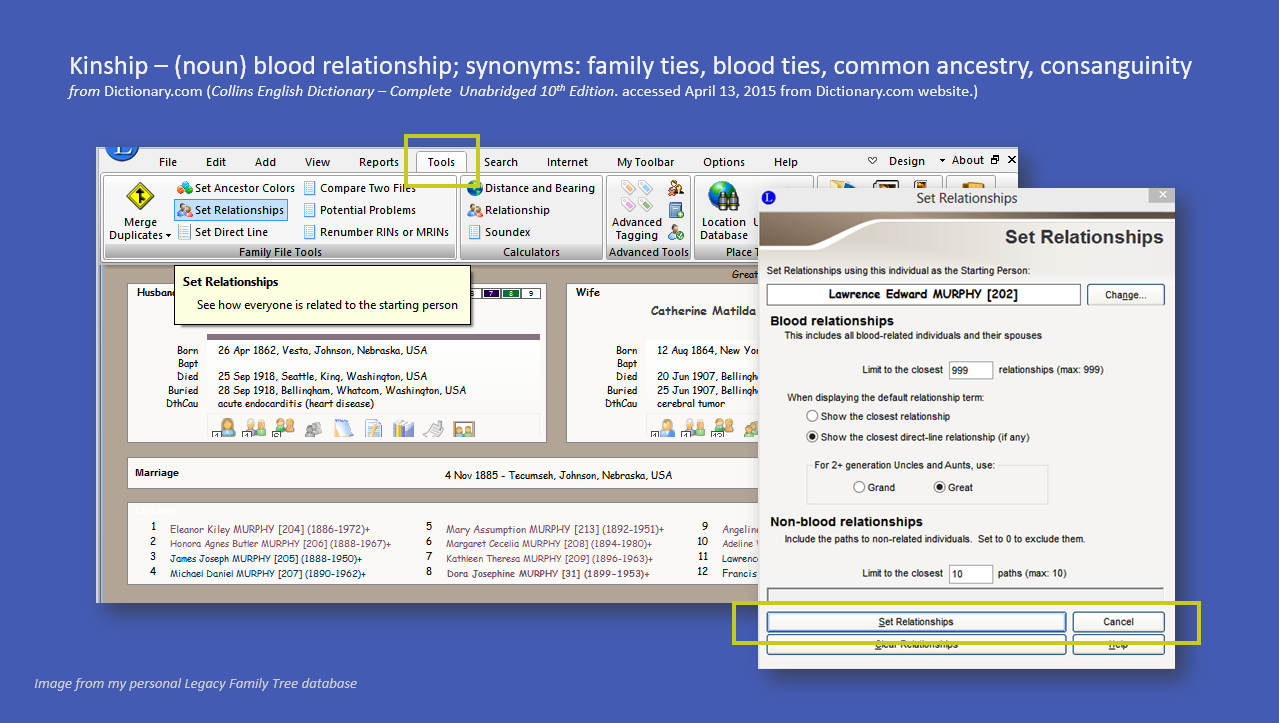Open Set Ancestor Colors tool
1279x723 pixels.
236,188
